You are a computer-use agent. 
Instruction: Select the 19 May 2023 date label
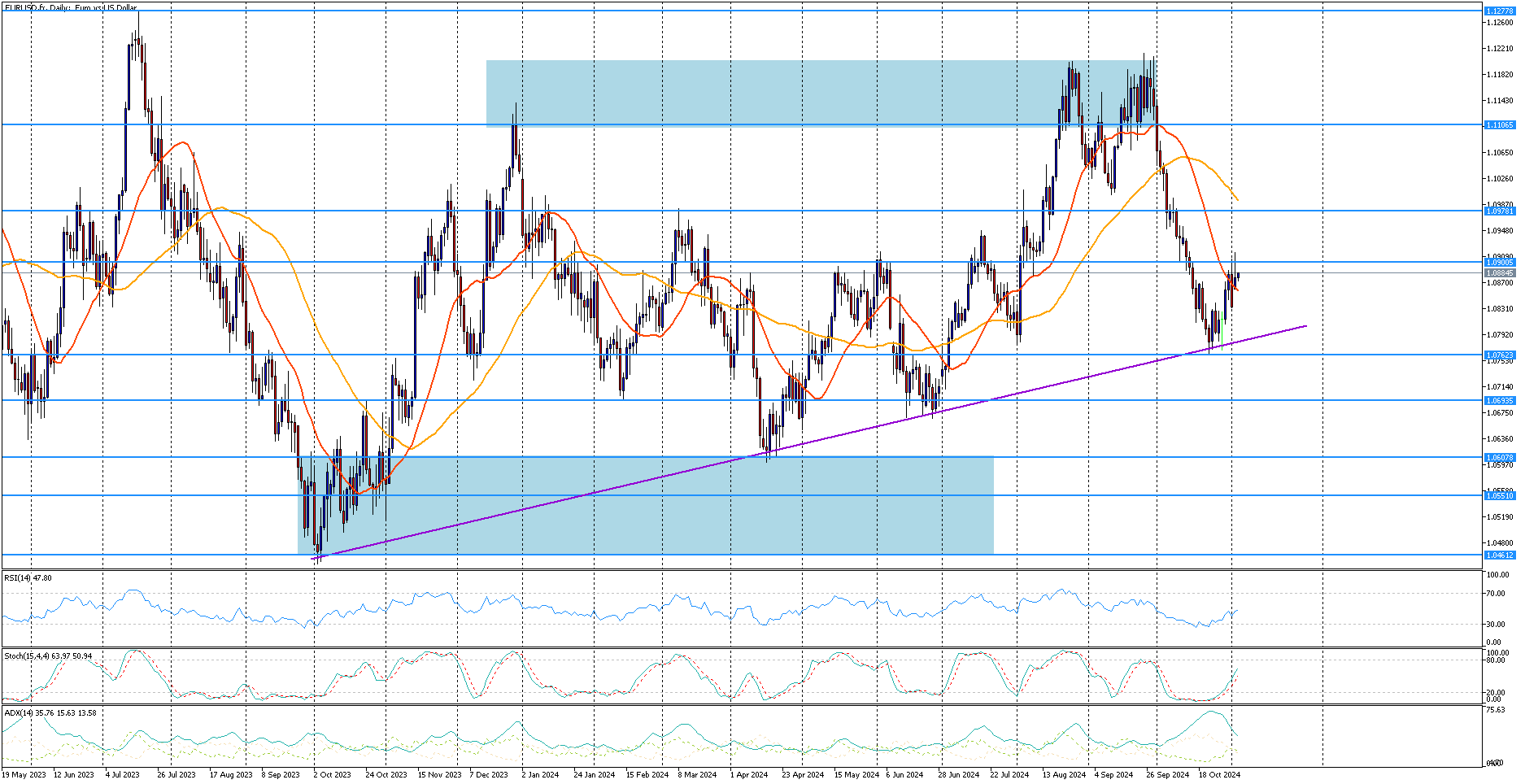(25, 775)
